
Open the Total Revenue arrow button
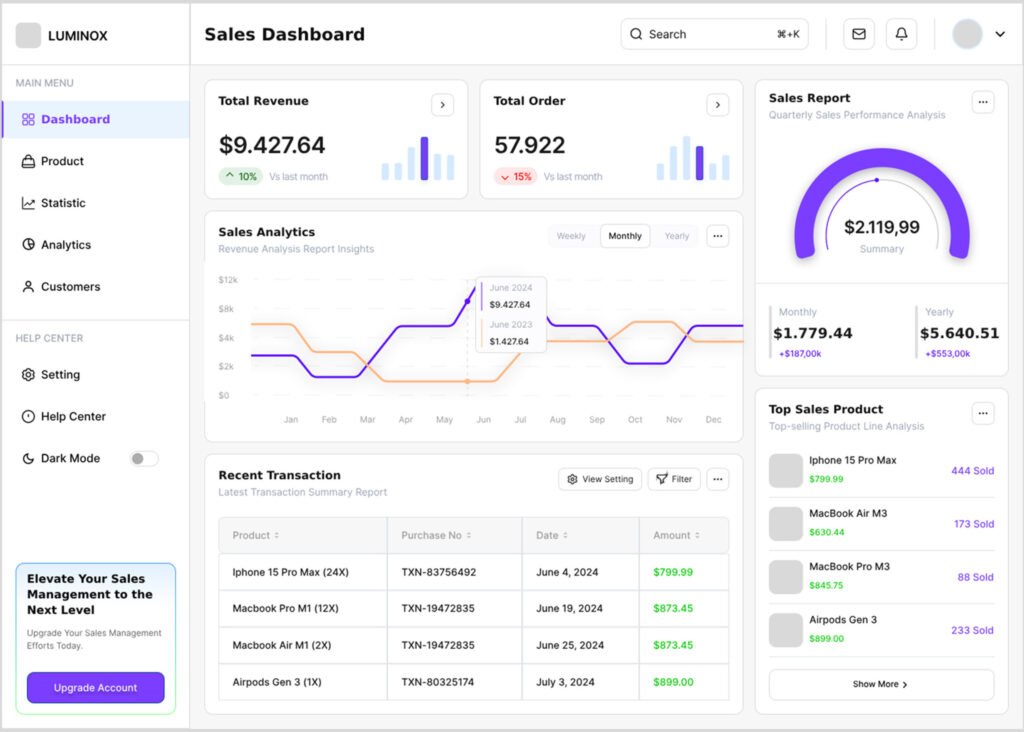[442, 105]
